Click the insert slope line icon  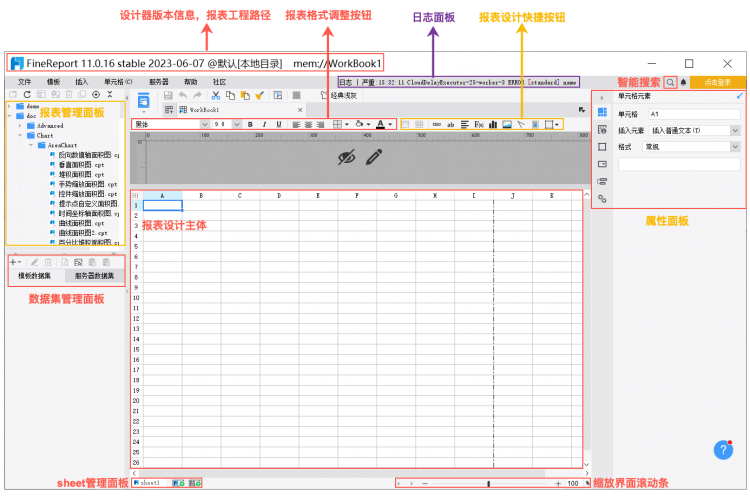[x=521, y=124]
